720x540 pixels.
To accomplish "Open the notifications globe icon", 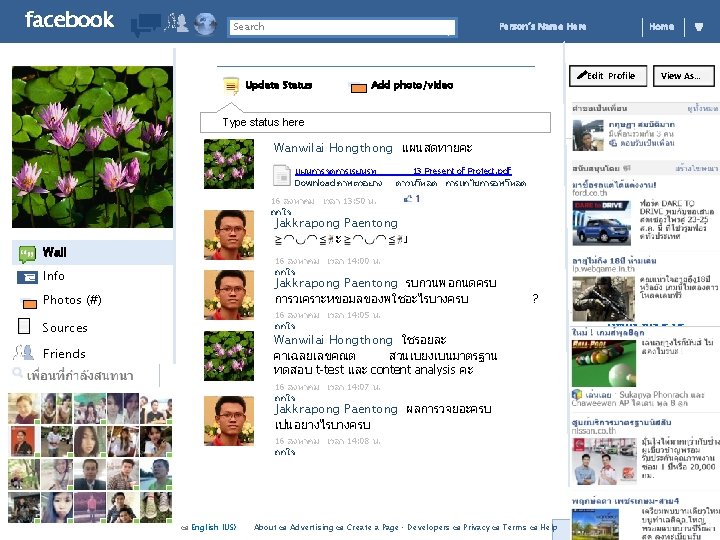I will 205,23.
